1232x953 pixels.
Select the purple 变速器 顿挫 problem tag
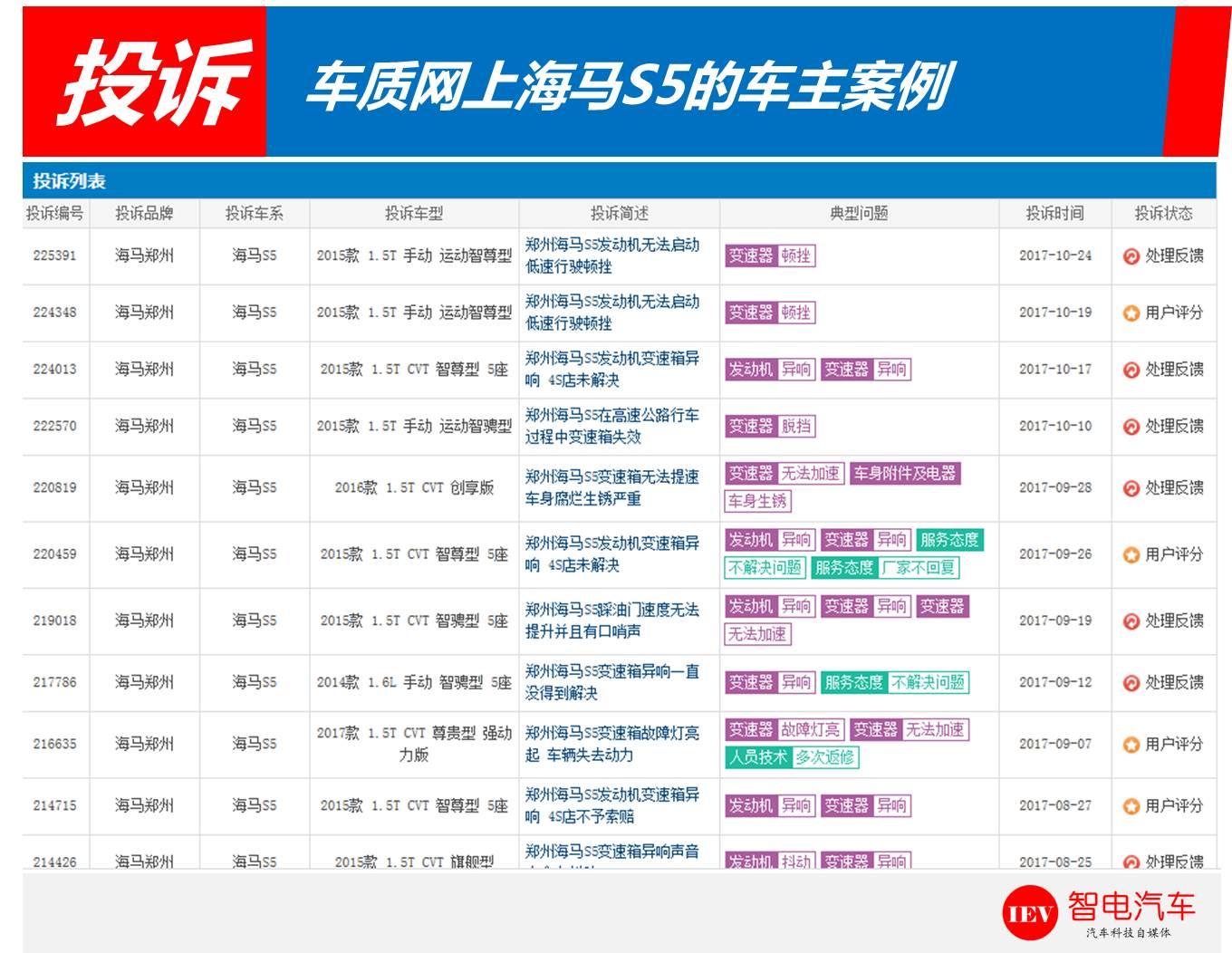point(771,256)
